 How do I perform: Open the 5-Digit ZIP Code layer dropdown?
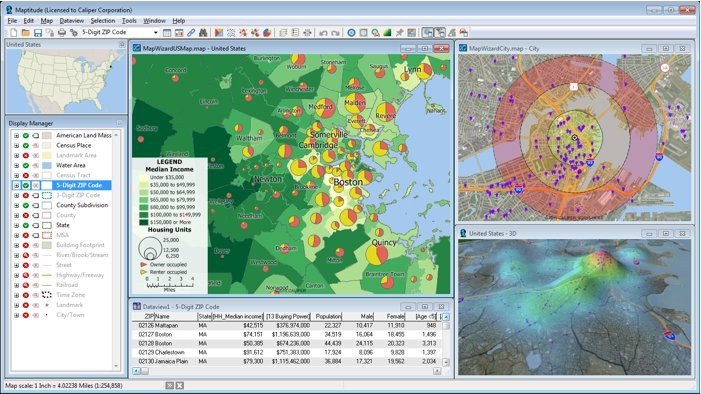(156, 33)
